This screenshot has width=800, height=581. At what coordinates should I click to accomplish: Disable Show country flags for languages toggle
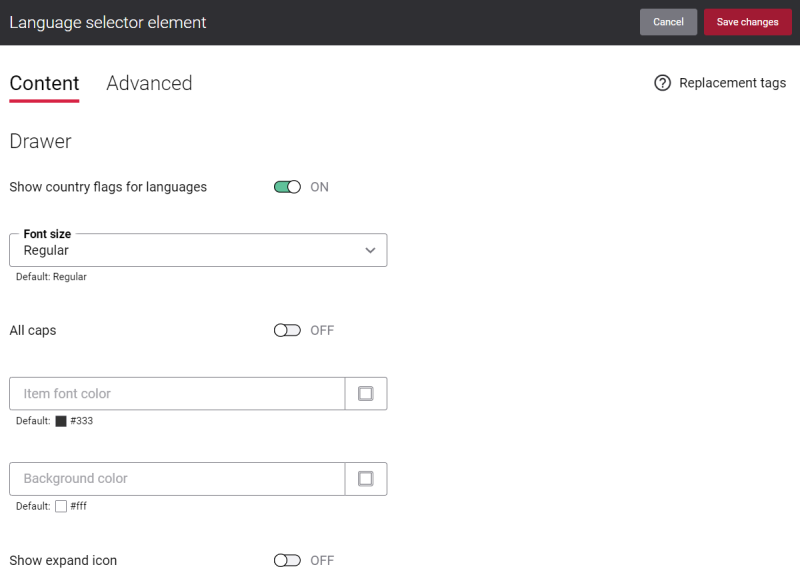point(287,187)
